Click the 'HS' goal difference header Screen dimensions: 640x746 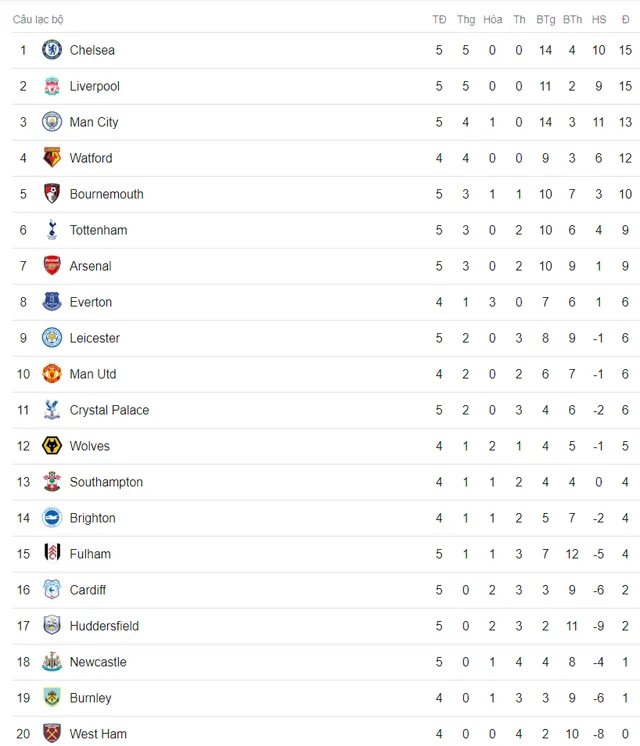[x=599, y=20]
